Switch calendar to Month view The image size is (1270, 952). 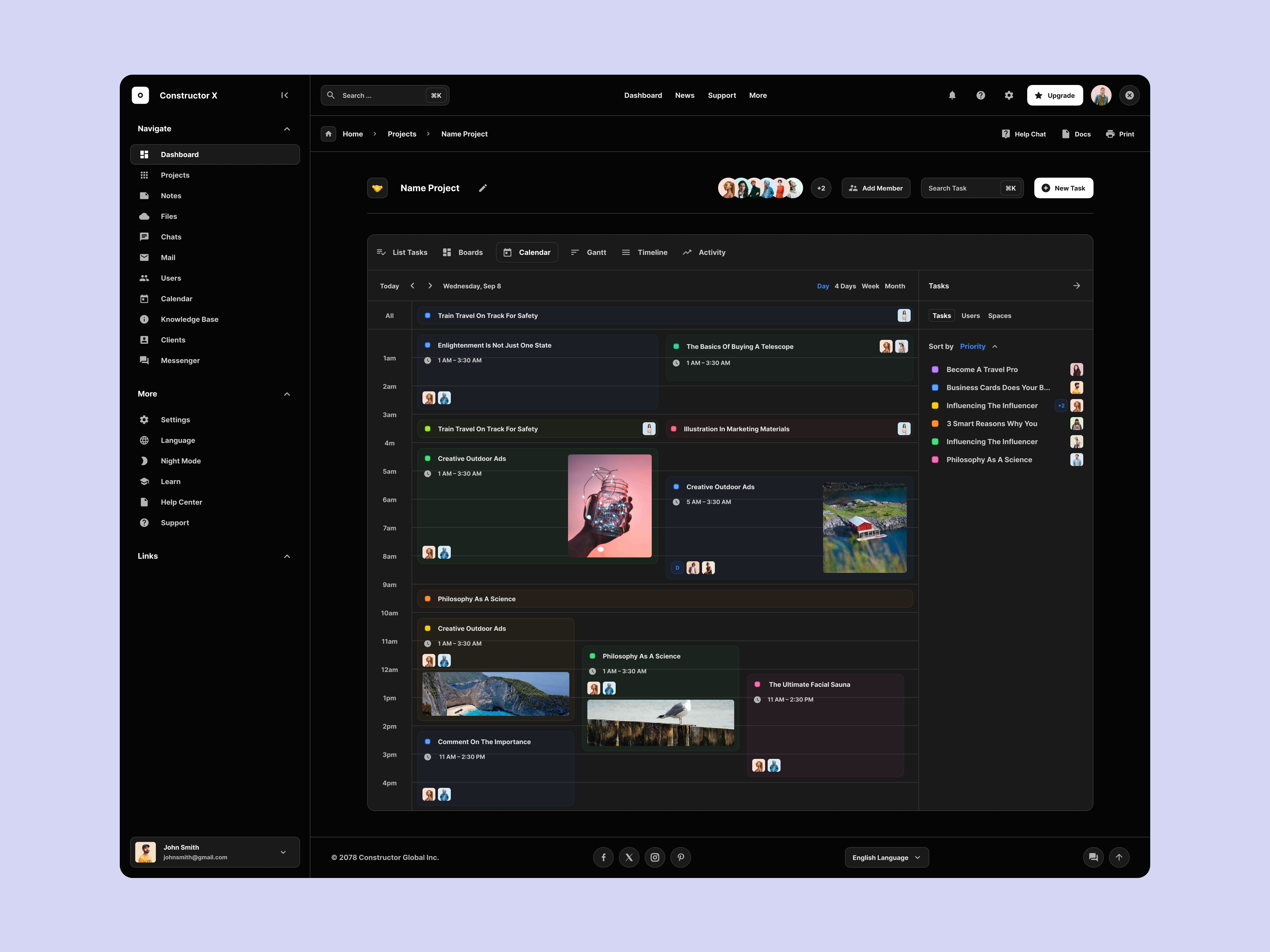[x=895, y=286]
